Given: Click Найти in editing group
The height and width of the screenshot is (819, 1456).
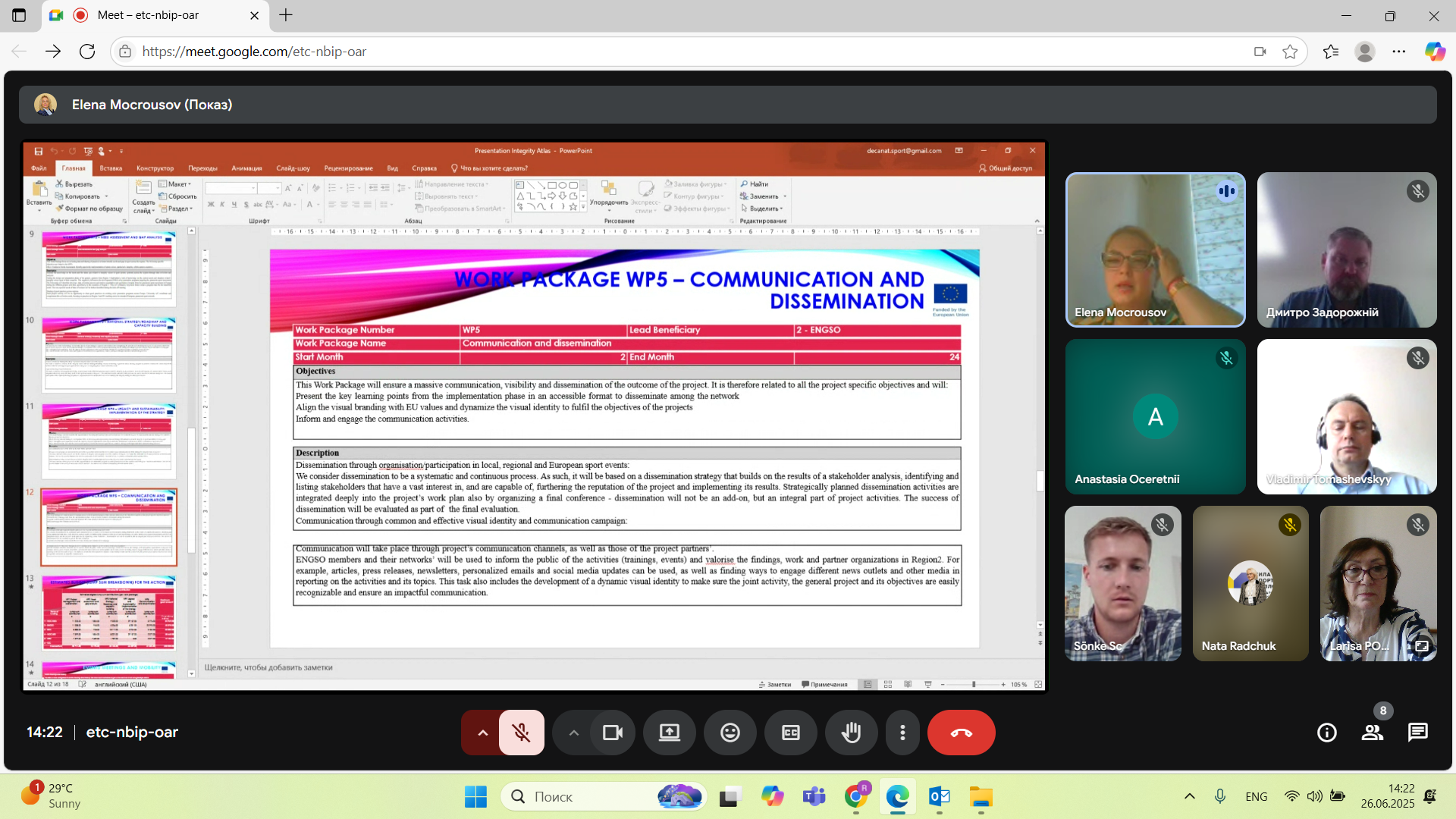Looking at the screenshot, I should coord(755,184).
